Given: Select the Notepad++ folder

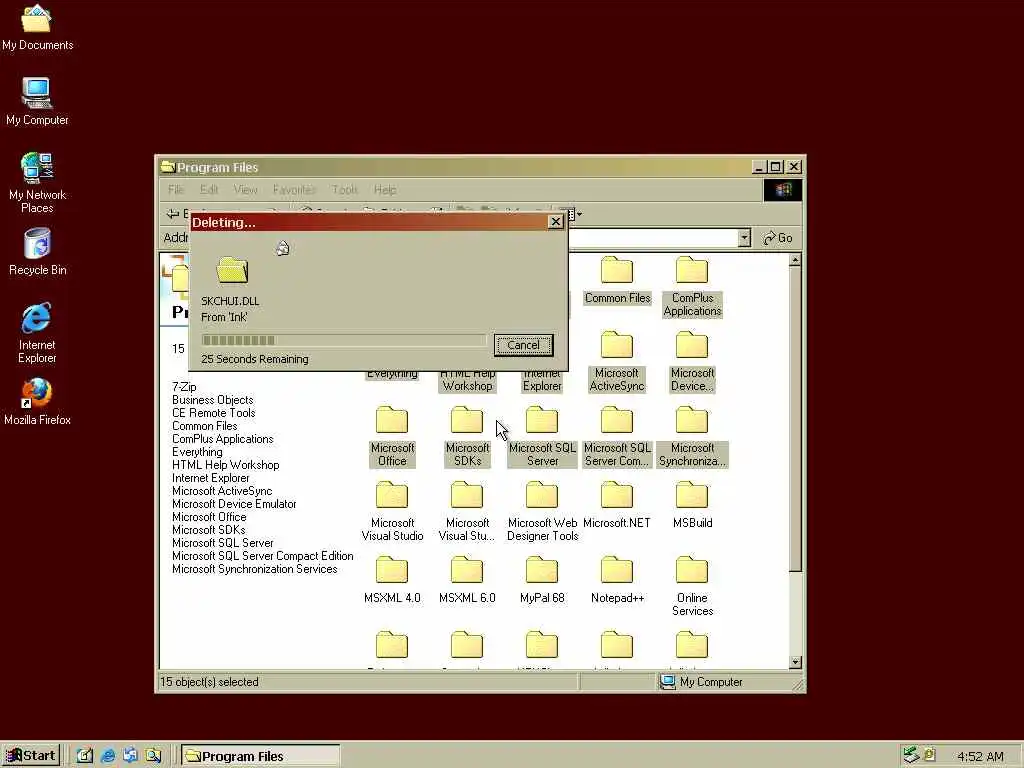Looking at the screenshot, I should (x=617, y=580).
